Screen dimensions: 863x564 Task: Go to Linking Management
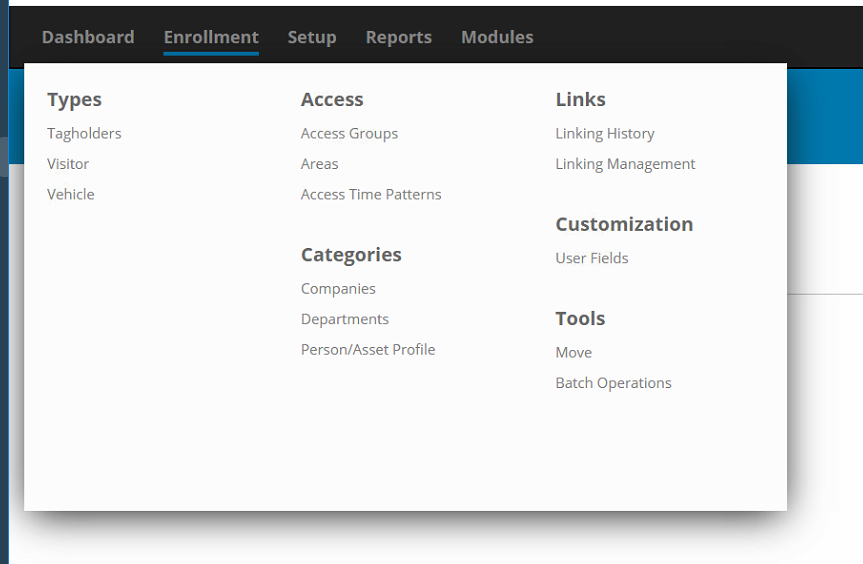(x=625, y=164)
